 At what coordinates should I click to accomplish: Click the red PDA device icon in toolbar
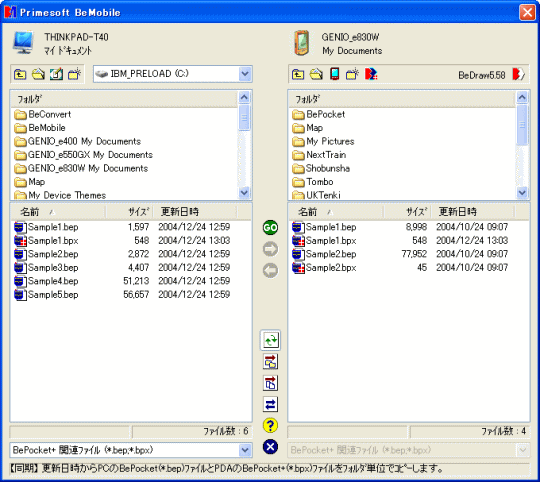point(334,74)
